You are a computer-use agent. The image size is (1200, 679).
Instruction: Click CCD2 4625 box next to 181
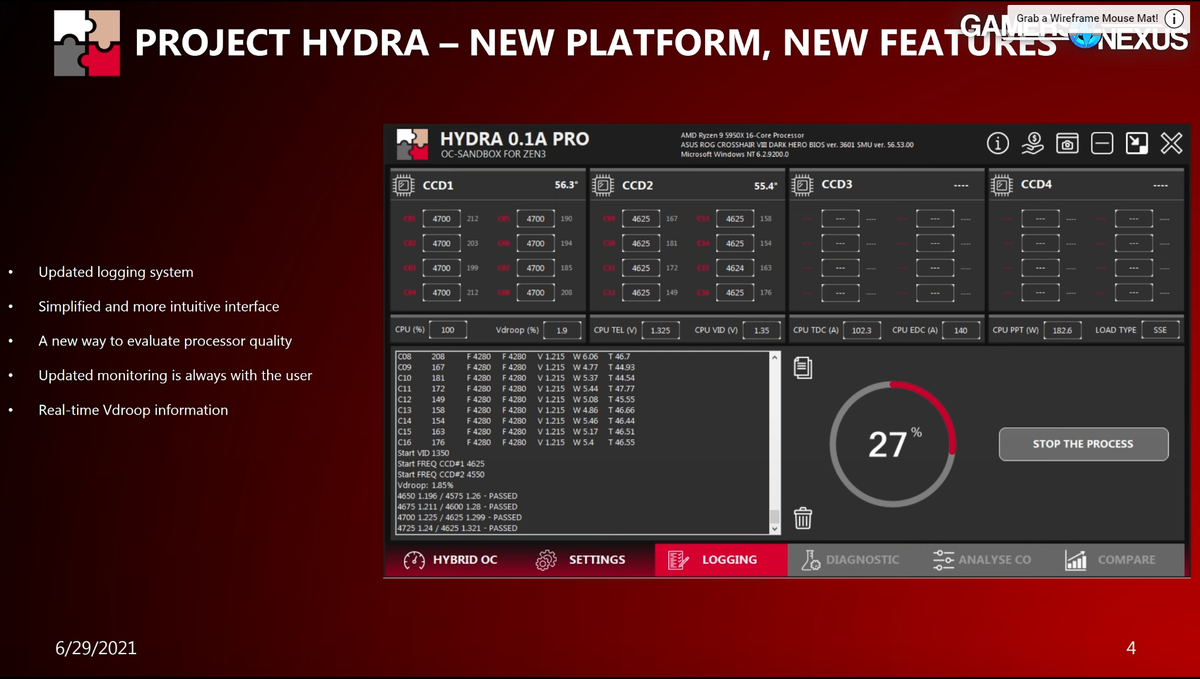pos(641,243)
